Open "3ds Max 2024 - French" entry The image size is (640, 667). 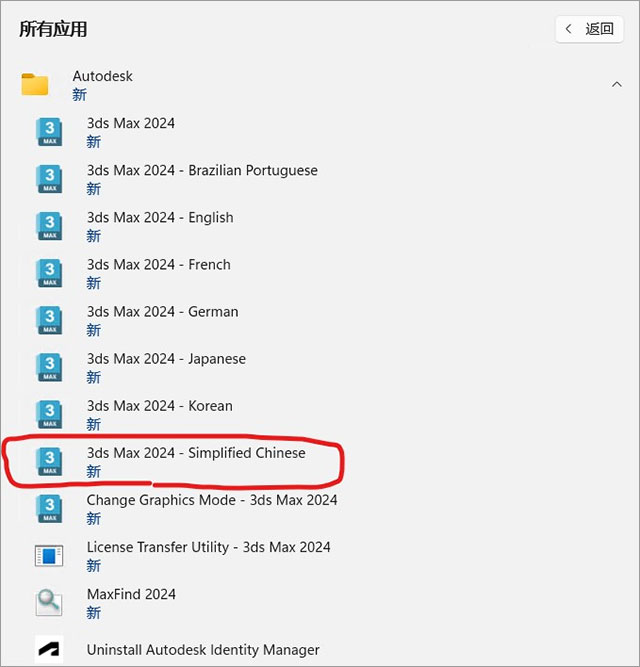coord(159,265)
